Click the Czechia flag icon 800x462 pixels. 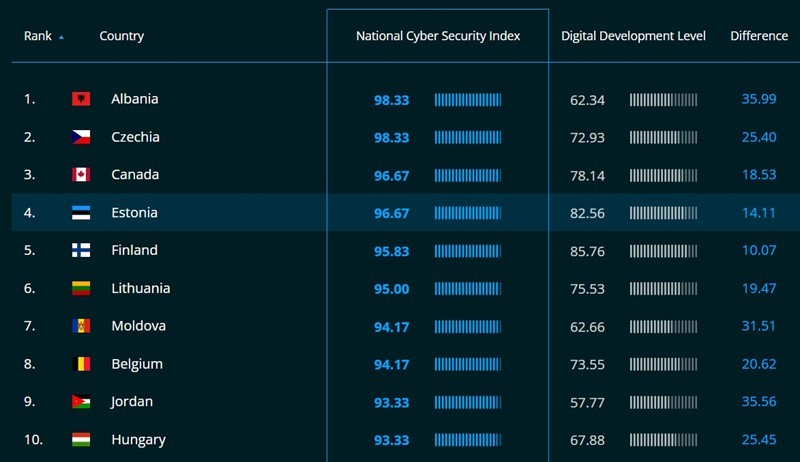[x=81, y=137]
